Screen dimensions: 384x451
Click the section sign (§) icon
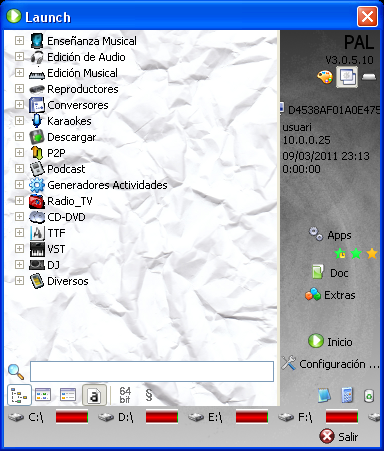149,395
